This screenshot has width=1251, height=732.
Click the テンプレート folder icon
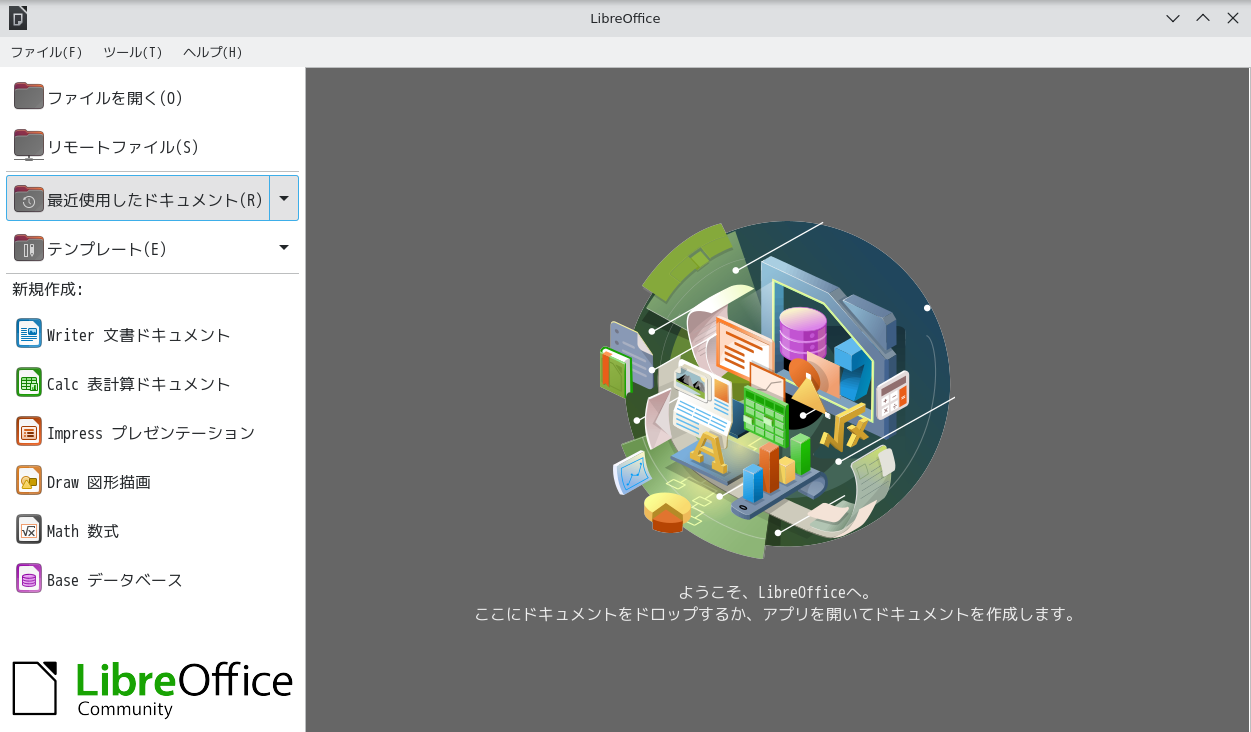pyautogui.click(x=29, y=248)
